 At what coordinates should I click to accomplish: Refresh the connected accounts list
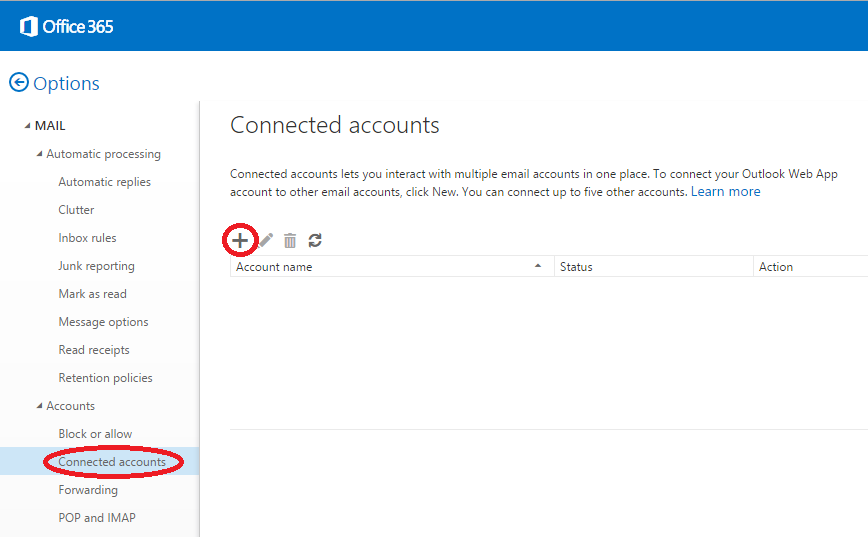tap(315, 240)
